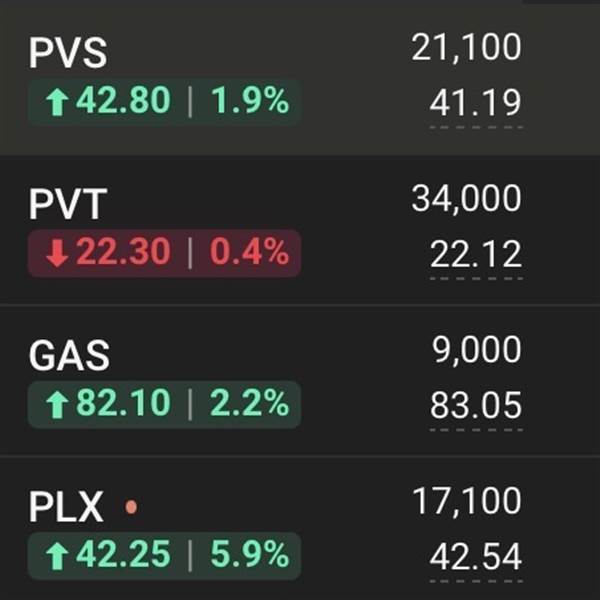Click the GAS 2.2% percent change
The width and height of the screenshot is (600, 600).
249,404
